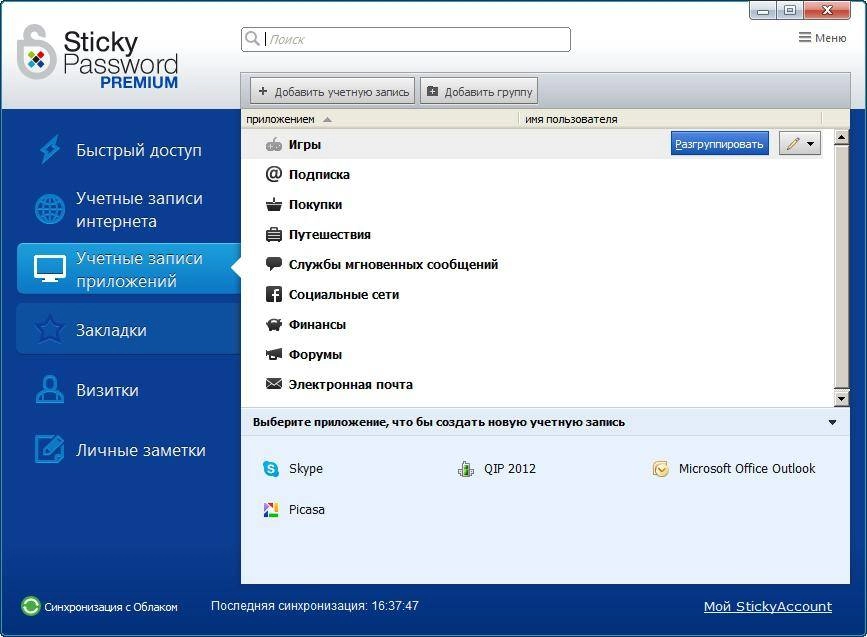The height and width of the screenshot is (637, 867).
Task: Click the notepad icon beside Личные заметки
Action: point(50,449)
